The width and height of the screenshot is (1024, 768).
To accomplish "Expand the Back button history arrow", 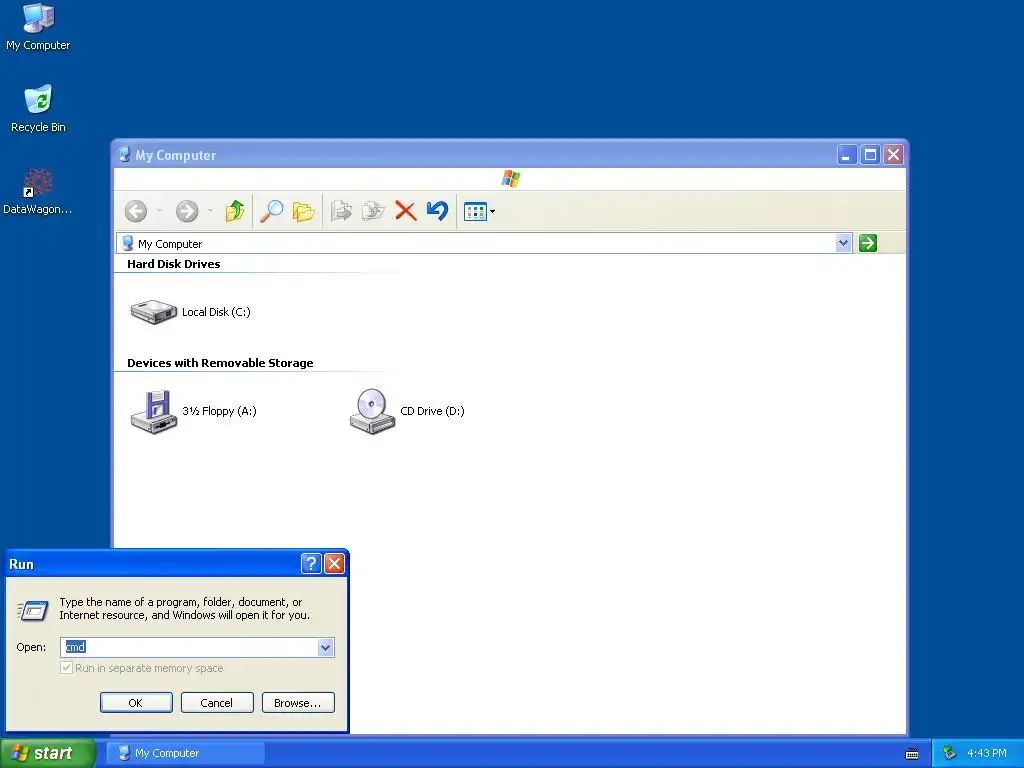I will pos(159,211).
